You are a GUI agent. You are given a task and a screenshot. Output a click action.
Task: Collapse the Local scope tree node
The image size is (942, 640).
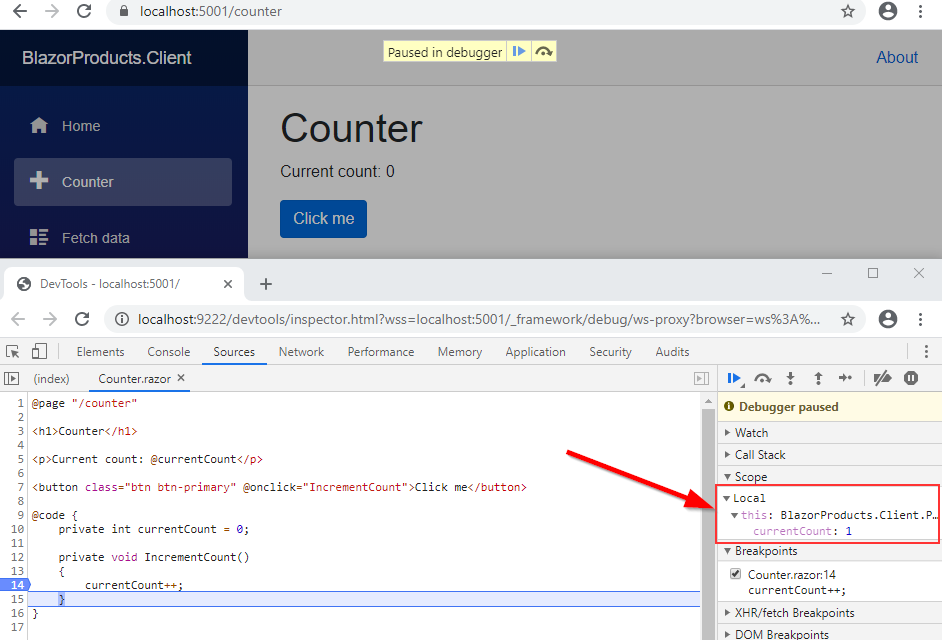(x=727, y=497)
